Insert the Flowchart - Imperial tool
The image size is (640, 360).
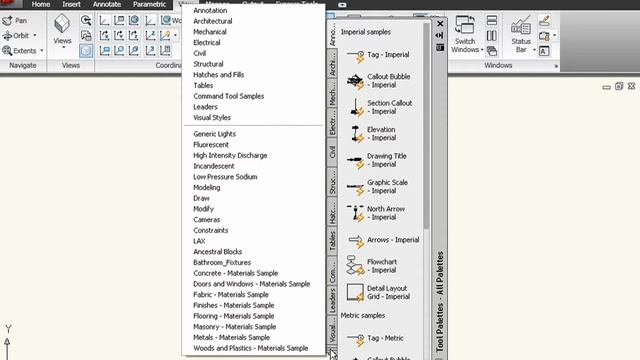[x=372, y=266]
